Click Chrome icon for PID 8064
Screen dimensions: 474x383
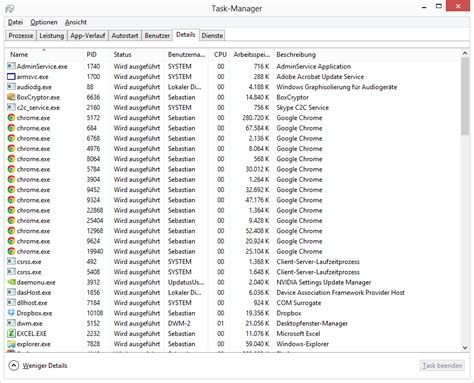click(11, 159)
